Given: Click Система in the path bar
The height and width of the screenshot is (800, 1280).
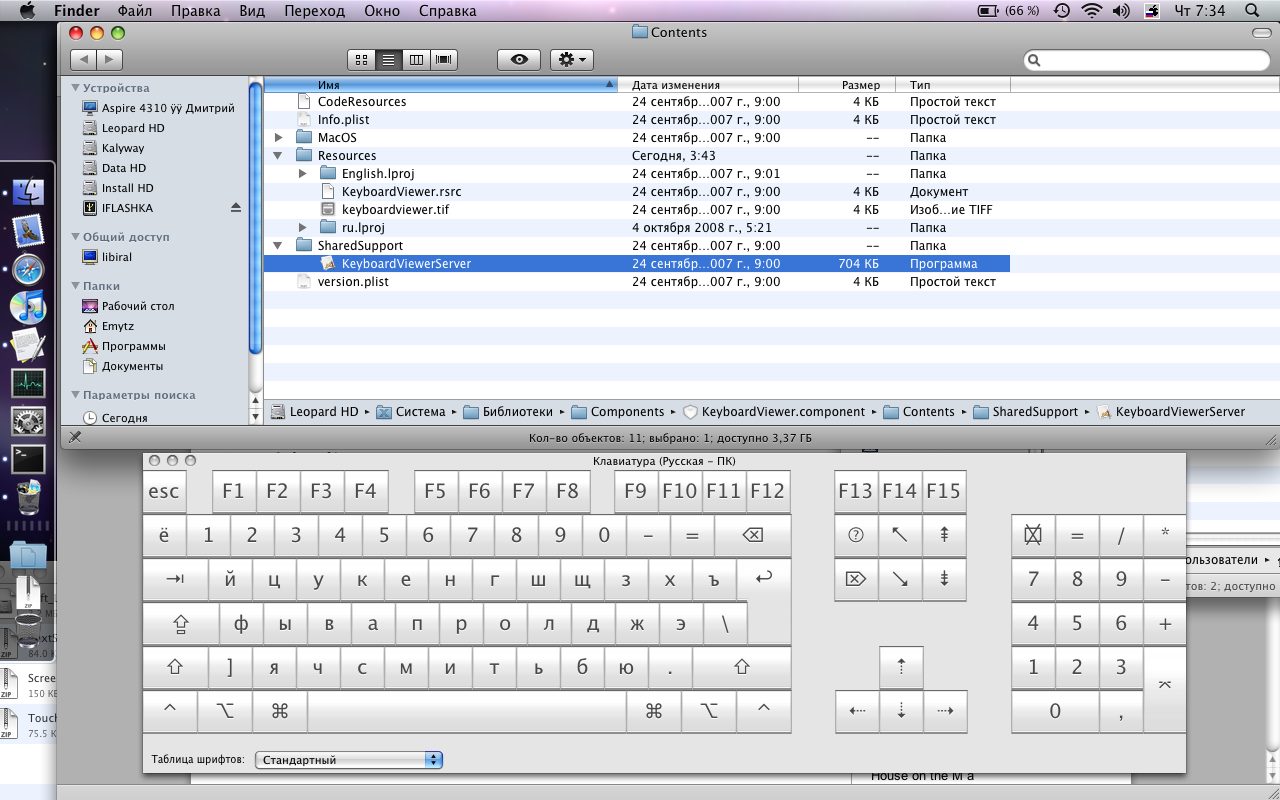Looking at the screenshot, I should [411, 412].
